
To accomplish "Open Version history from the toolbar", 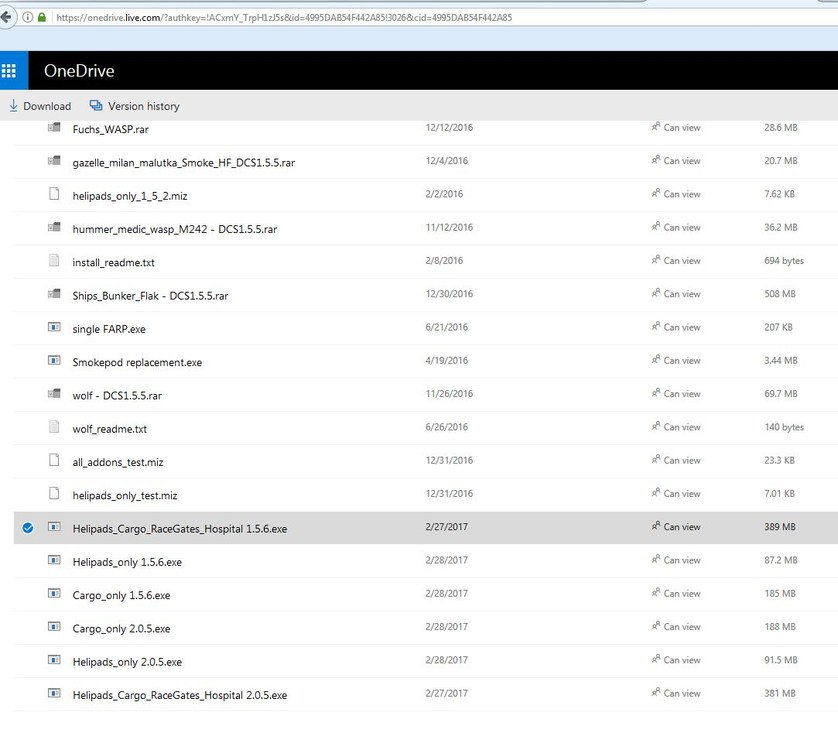I will click(96, 105).
